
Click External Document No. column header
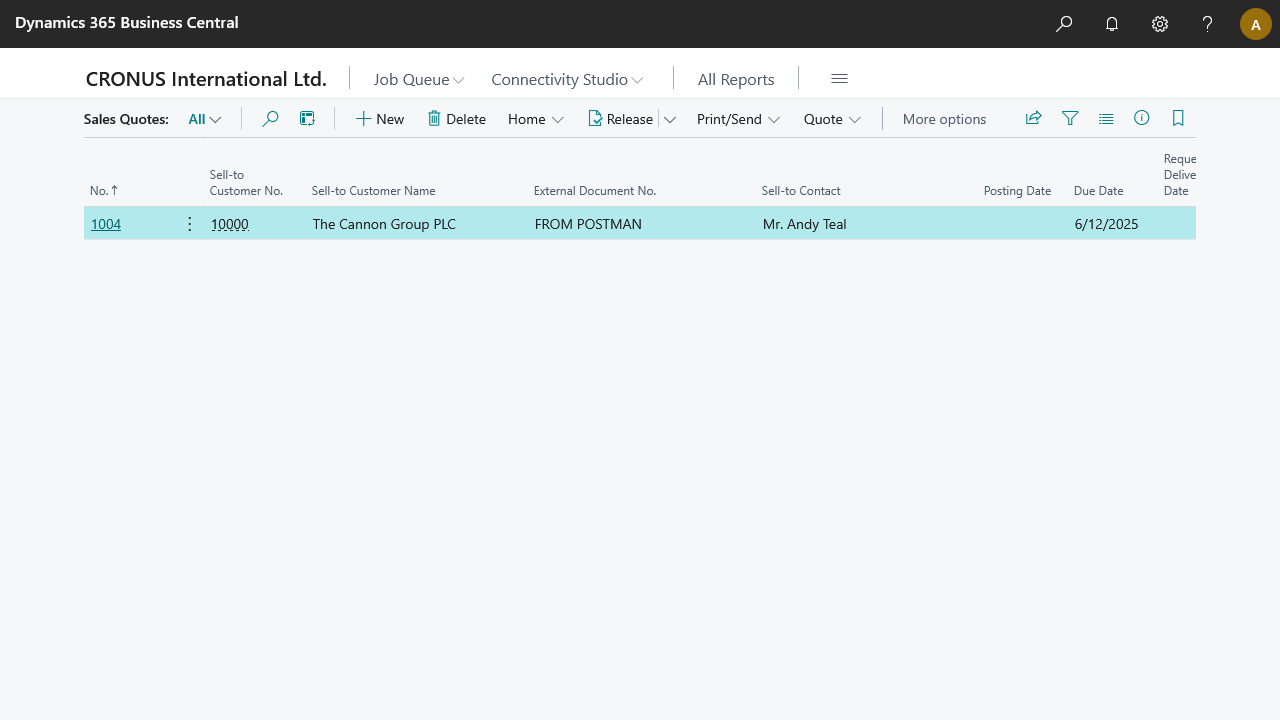[x=594, y=190]
